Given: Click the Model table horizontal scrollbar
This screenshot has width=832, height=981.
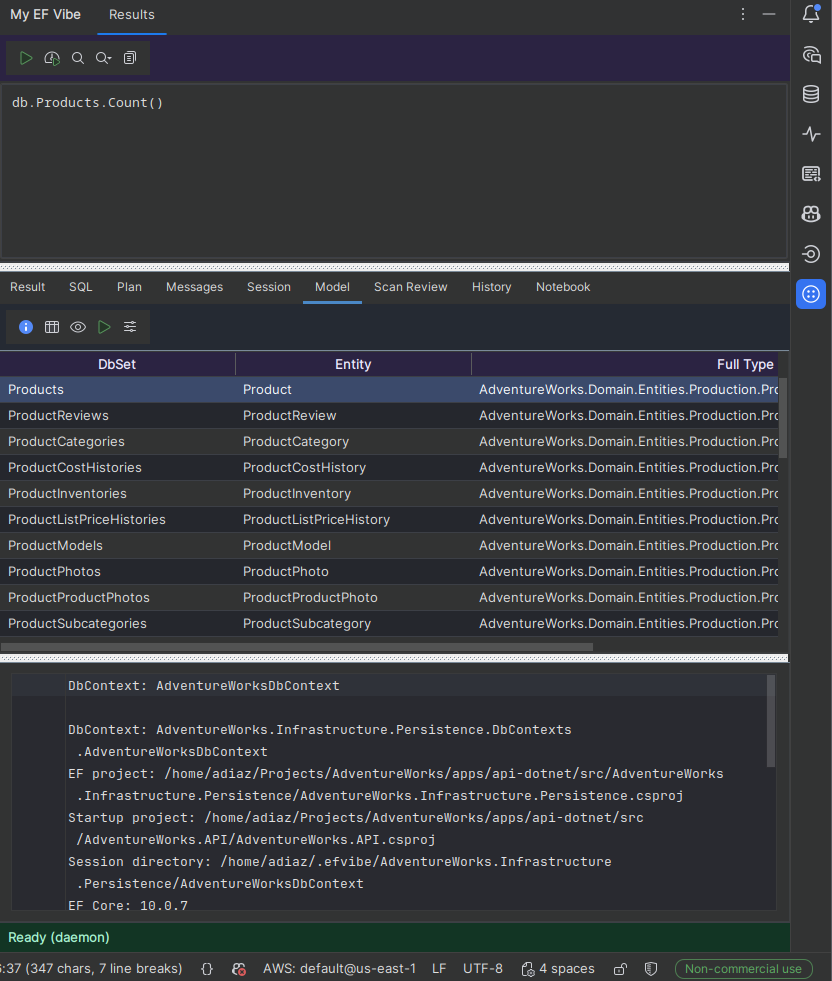Looking at the screenshot, I should (297, 647).
